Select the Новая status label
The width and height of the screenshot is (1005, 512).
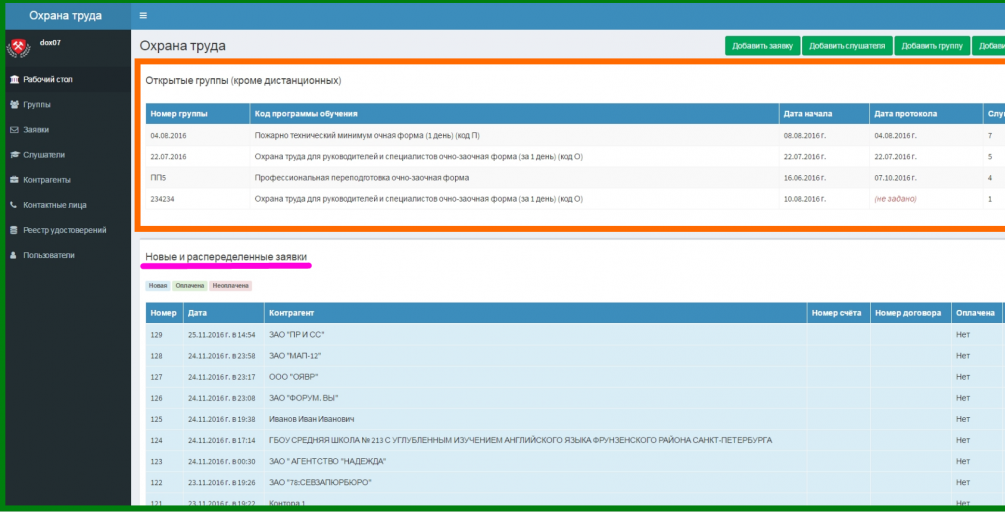(x=158, y=286)
